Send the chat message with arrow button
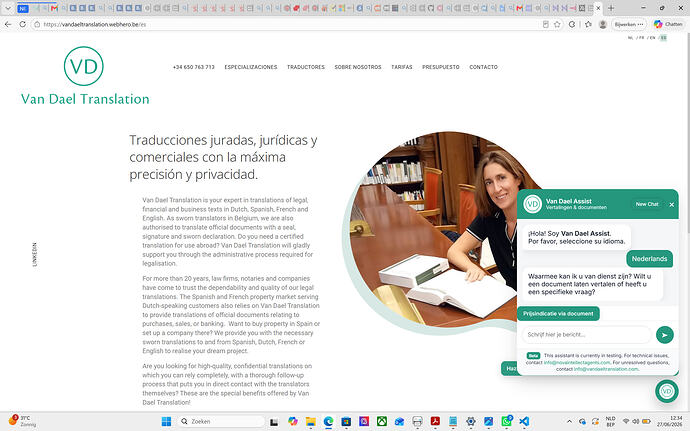Image resolution: width=690 pixels, height=431 pixels. (x=664, y=335)
